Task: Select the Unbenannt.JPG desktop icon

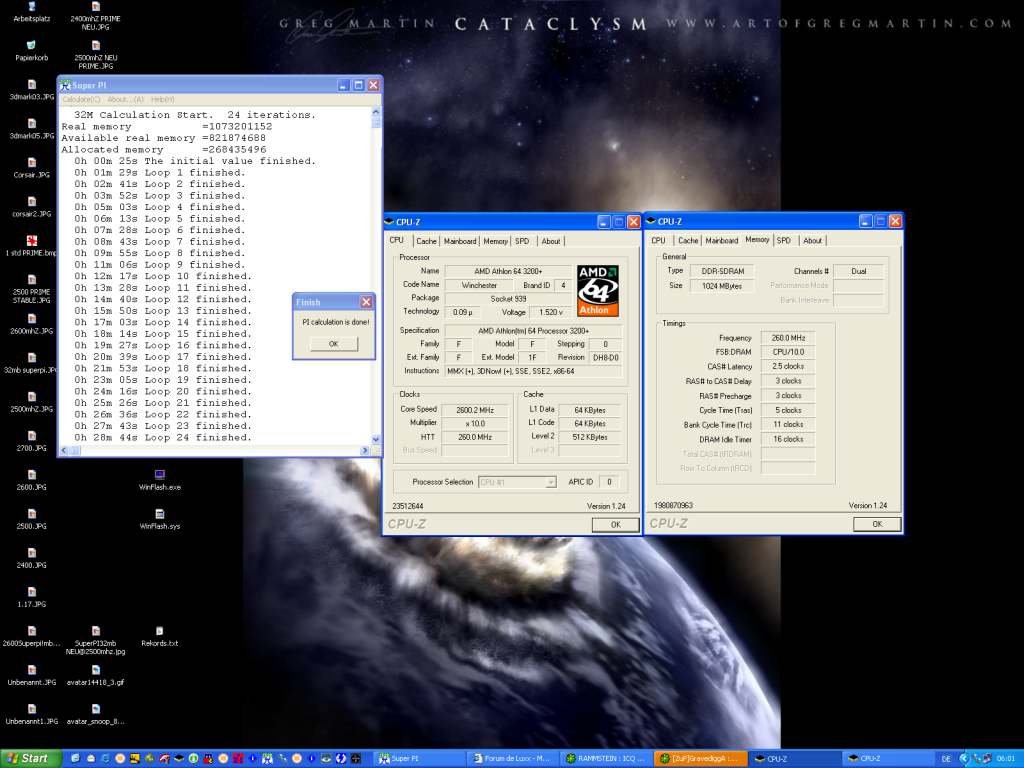Action: [31, 676]
